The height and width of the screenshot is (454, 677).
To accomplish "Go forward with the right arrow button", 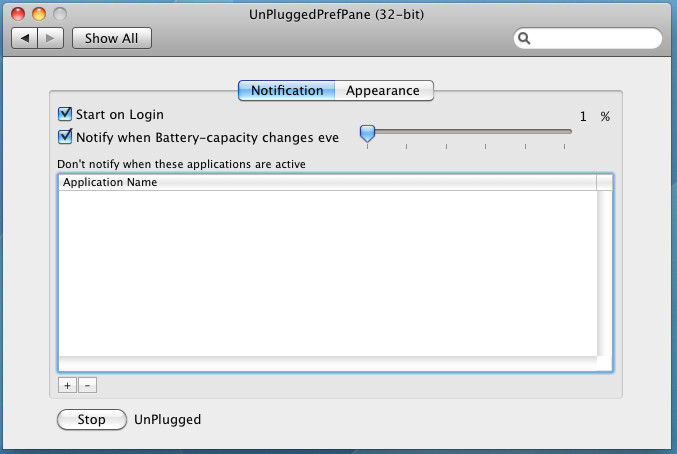I will tap(51, 38).
